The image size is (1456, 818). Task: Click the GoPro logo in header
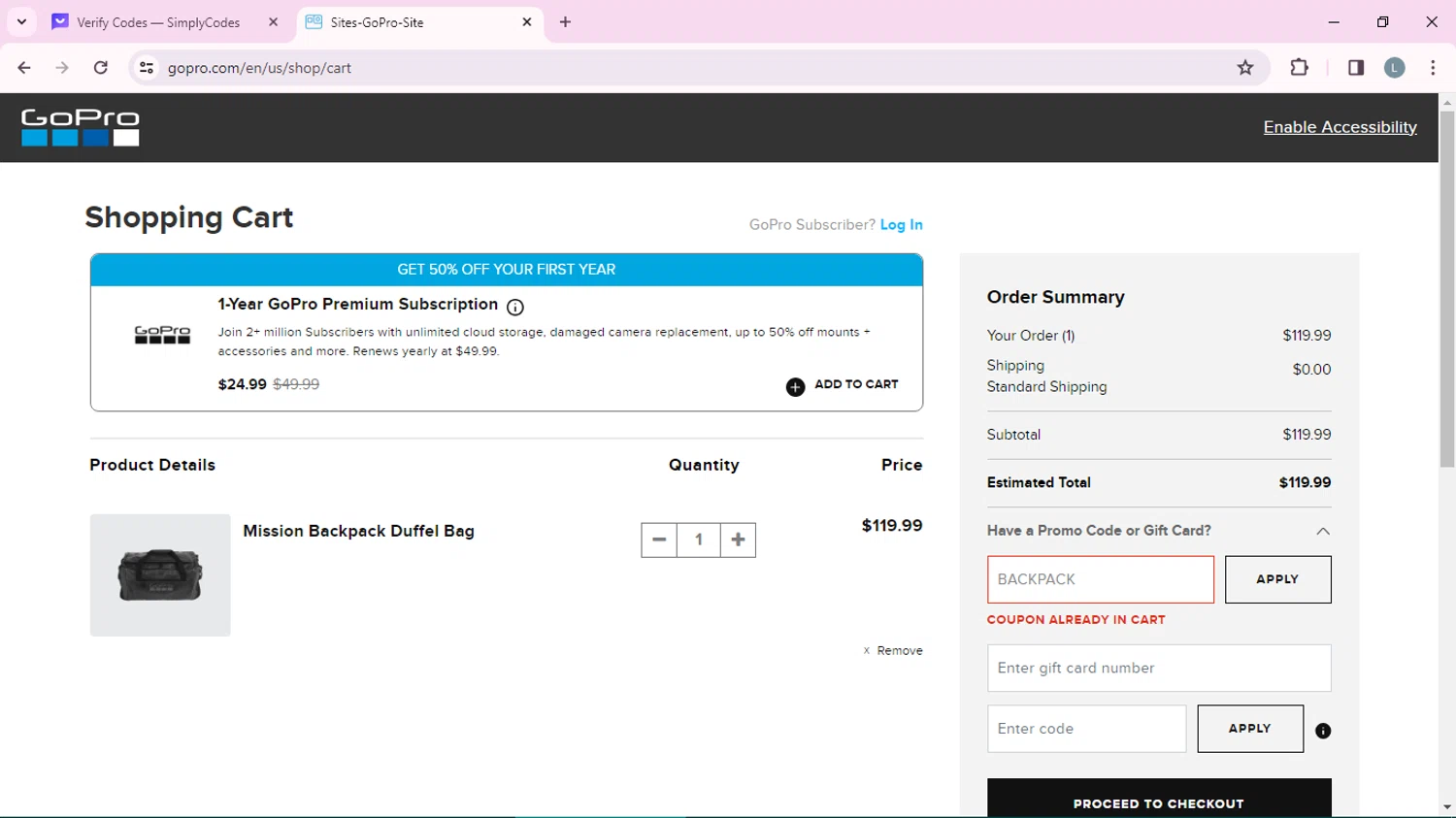click(x=81, y=127)
